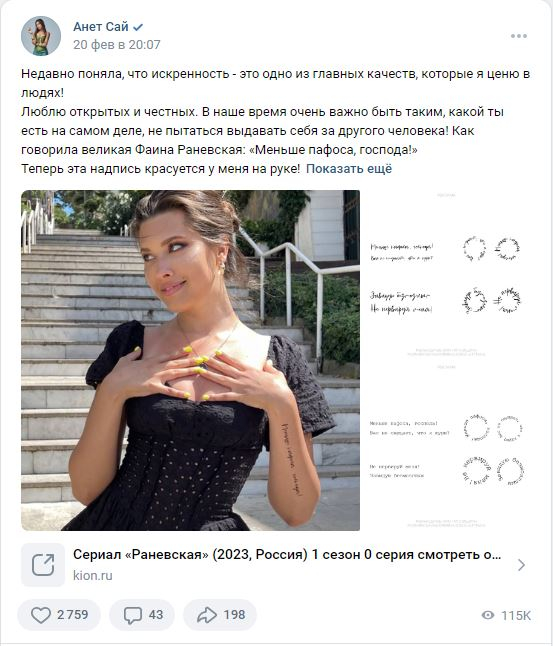Open the Сериал «Раневская» link title

pyautogui.click(x=287, y=555)
